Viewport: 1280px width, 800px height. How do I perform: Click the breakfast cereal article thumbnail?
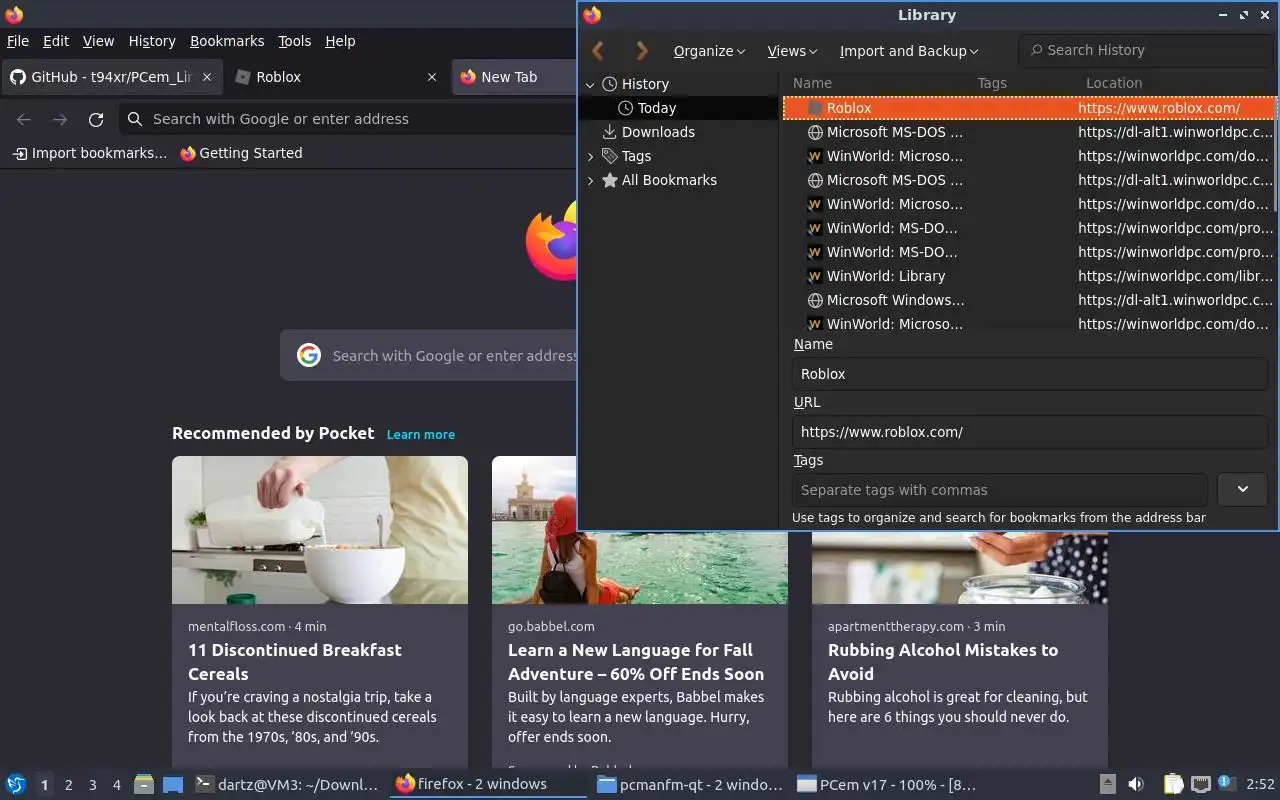pos(320,530)
